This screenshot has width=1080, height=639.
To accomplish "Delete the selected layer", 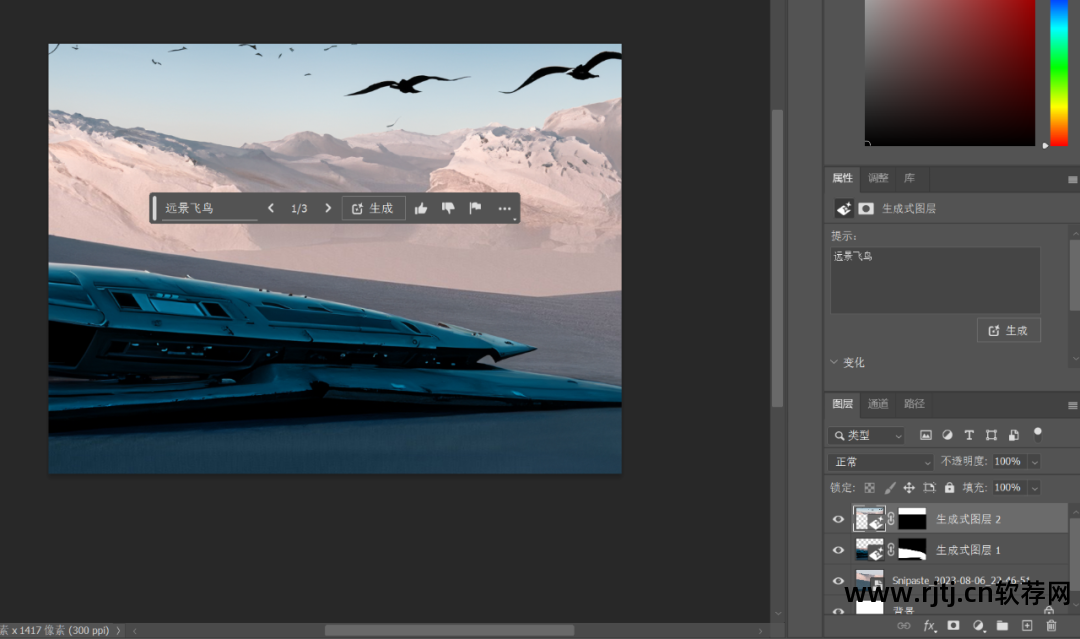I will 1051,626.
